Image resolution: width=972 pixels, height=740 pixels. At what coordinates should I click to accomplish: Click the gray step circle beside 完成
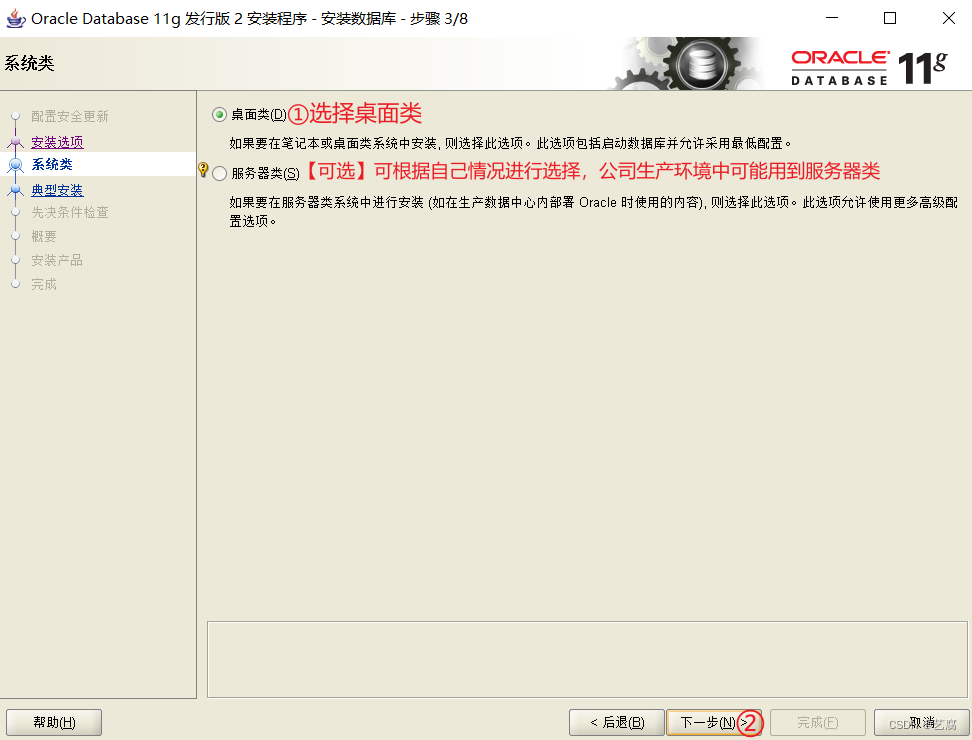coord(14,284)
